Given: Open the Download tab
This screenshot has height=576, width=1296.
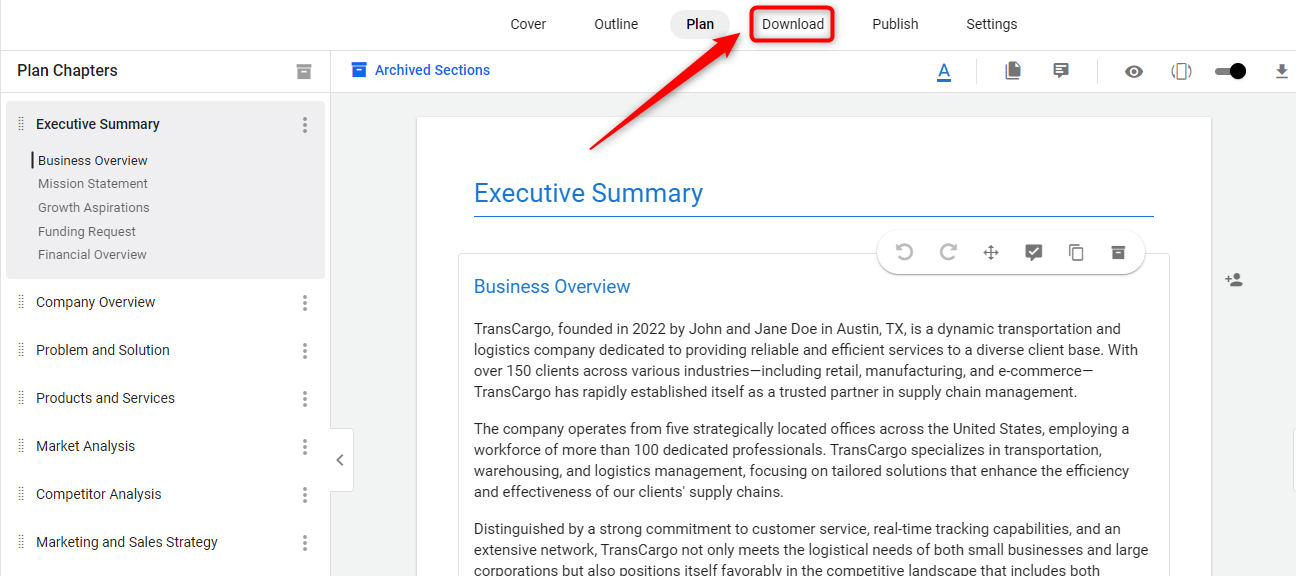Looking at the screenshot, I should (x=793, y=24).
